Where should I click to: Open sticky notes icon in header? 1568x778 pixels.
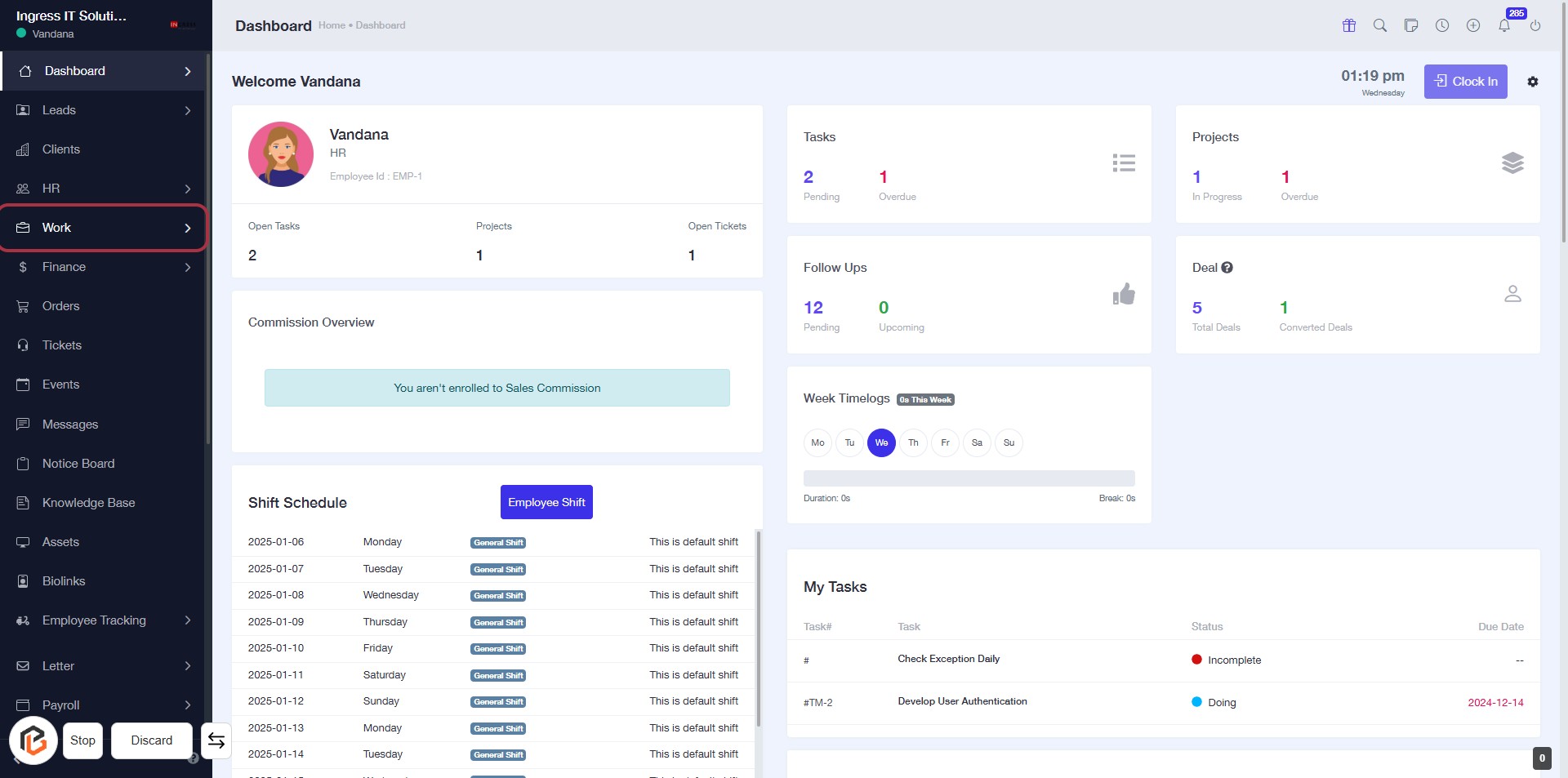click(1411, 26)
